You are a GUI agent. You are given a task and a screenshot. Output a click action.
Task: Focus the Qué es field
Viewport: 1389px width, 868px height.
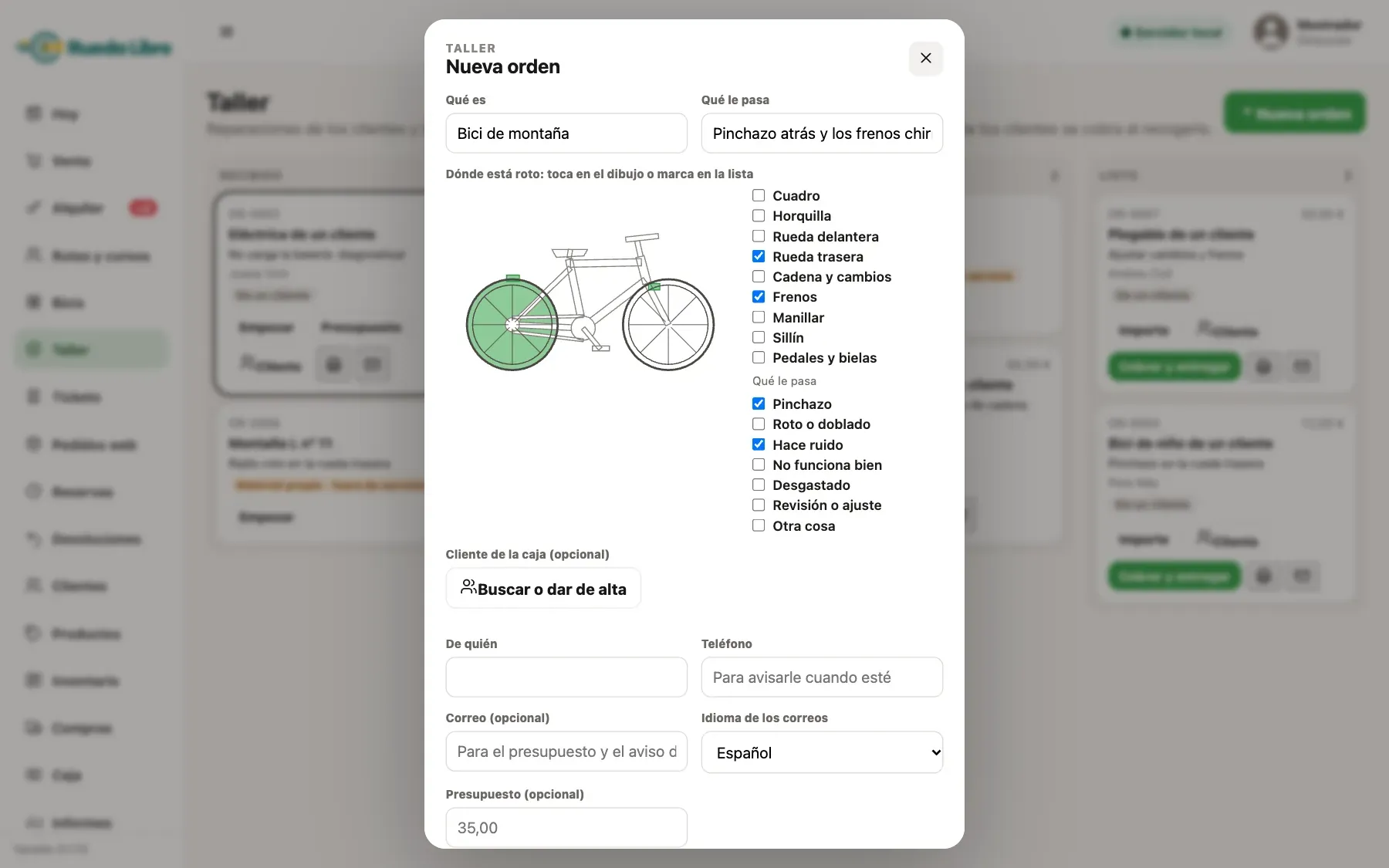566,133
